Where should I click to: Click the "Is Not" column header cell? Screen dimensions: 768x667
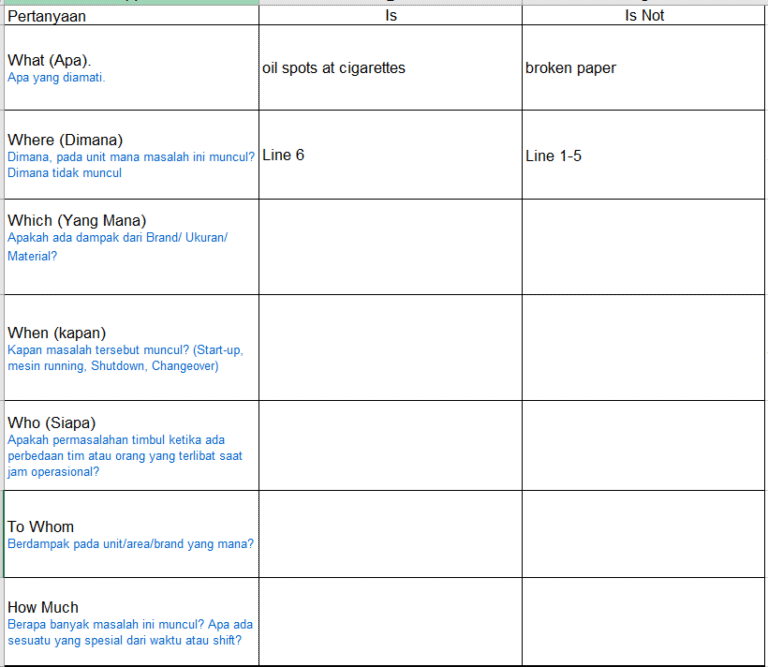pyautogui.click(x=644, y=16)
